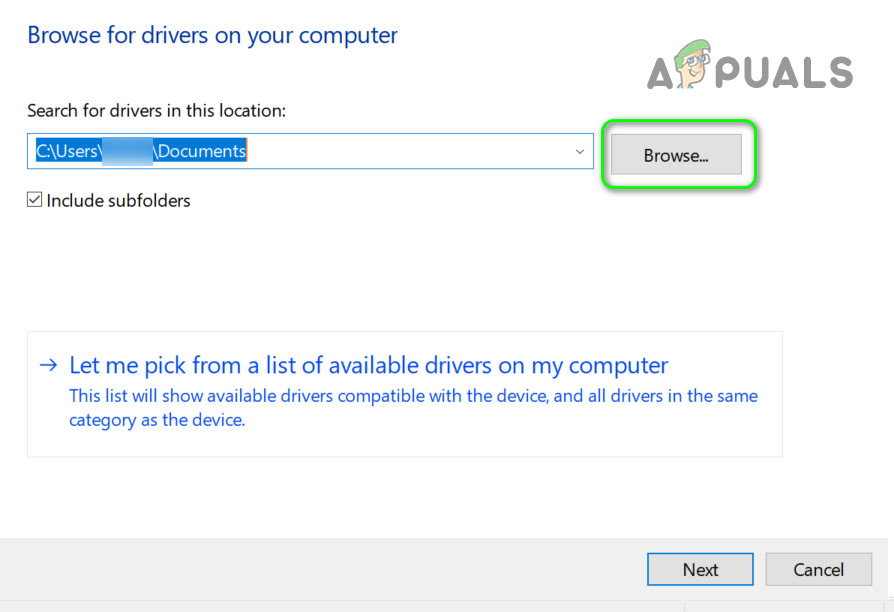The height and width of the screenshot is (612, 894).
Task: Click the Search for drivers in this location label
Action: tap(156, 111)
